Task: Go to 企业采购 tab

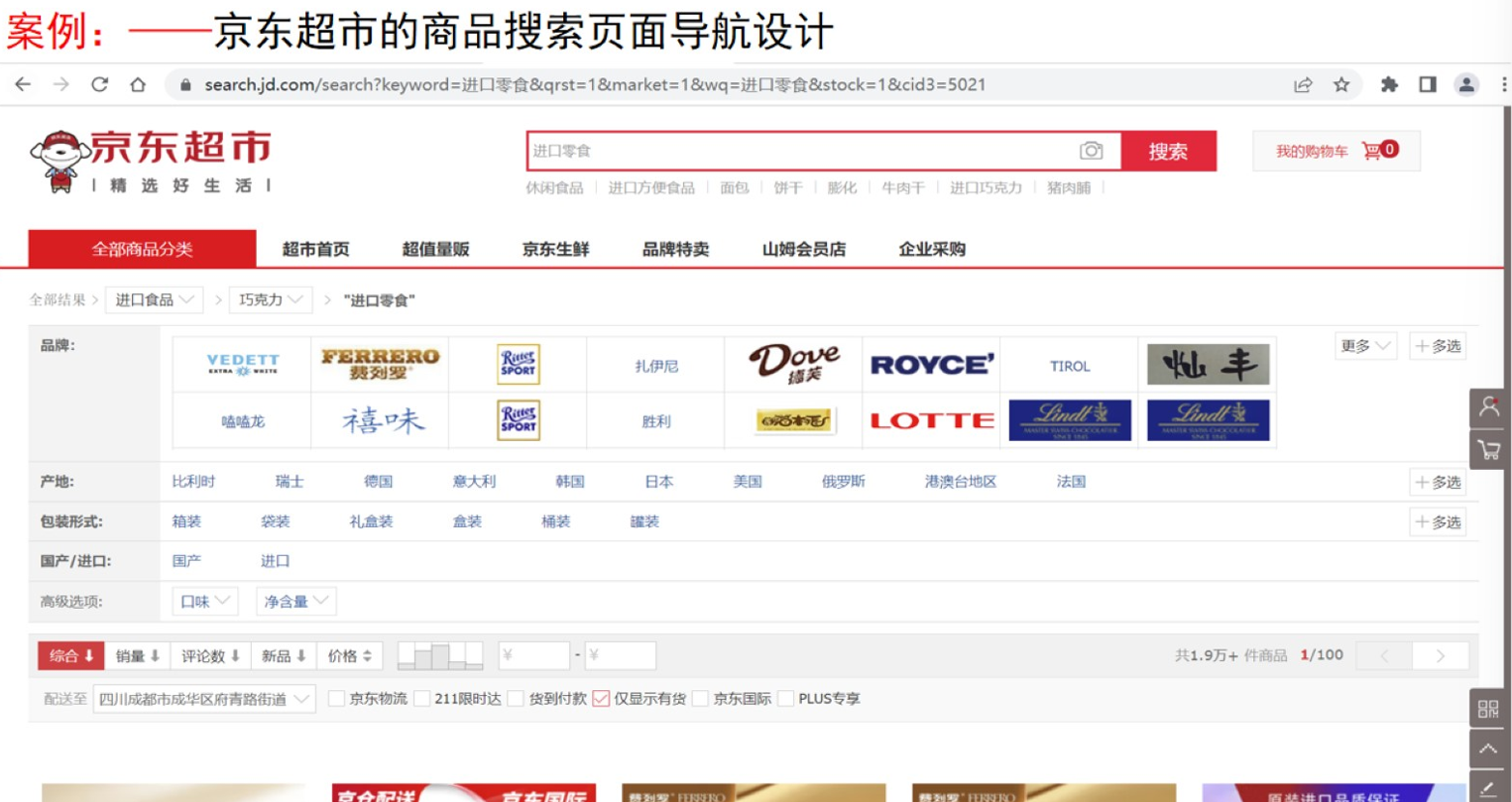Action: 932,249
